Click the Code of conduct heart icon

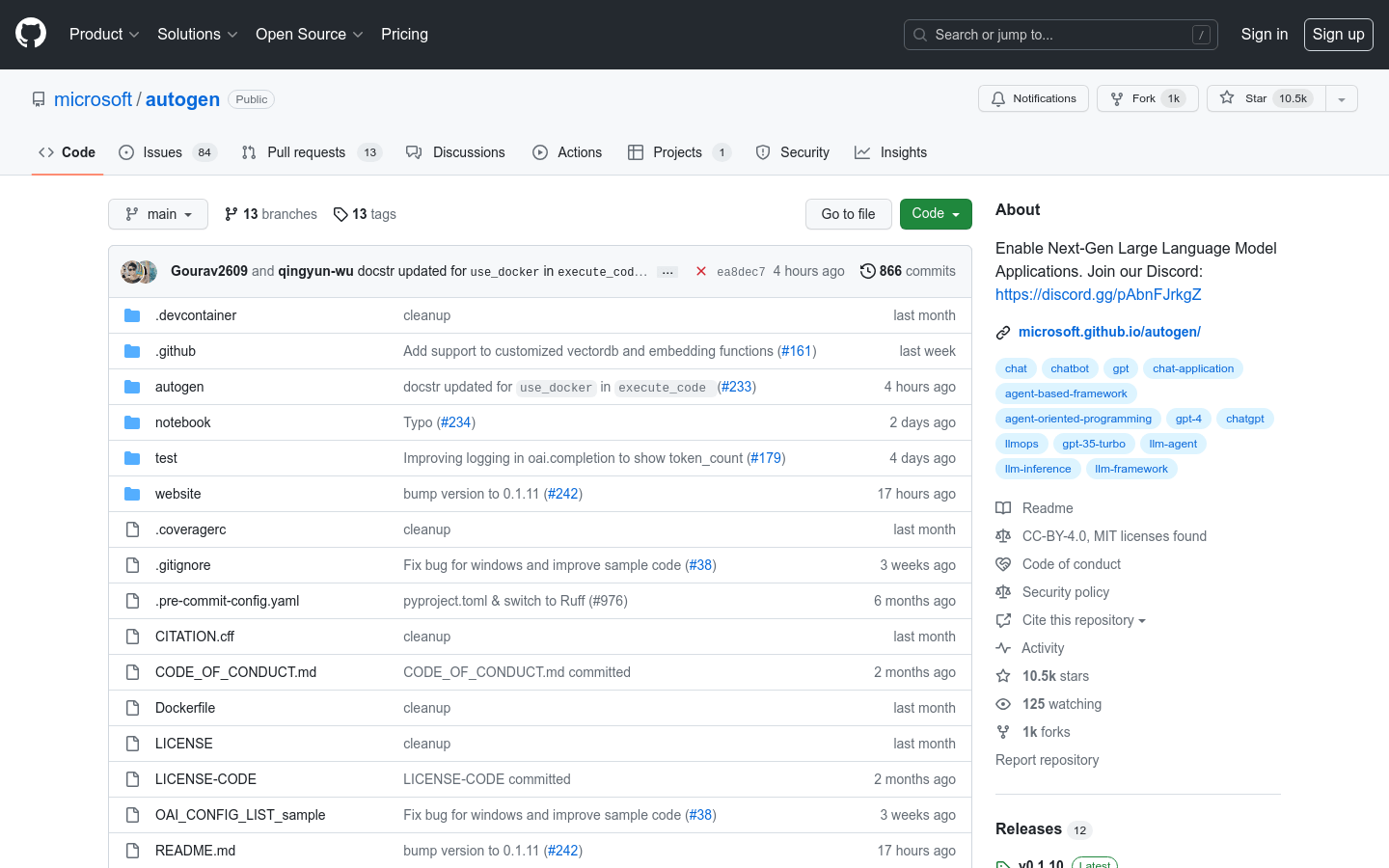[1003, 564]
